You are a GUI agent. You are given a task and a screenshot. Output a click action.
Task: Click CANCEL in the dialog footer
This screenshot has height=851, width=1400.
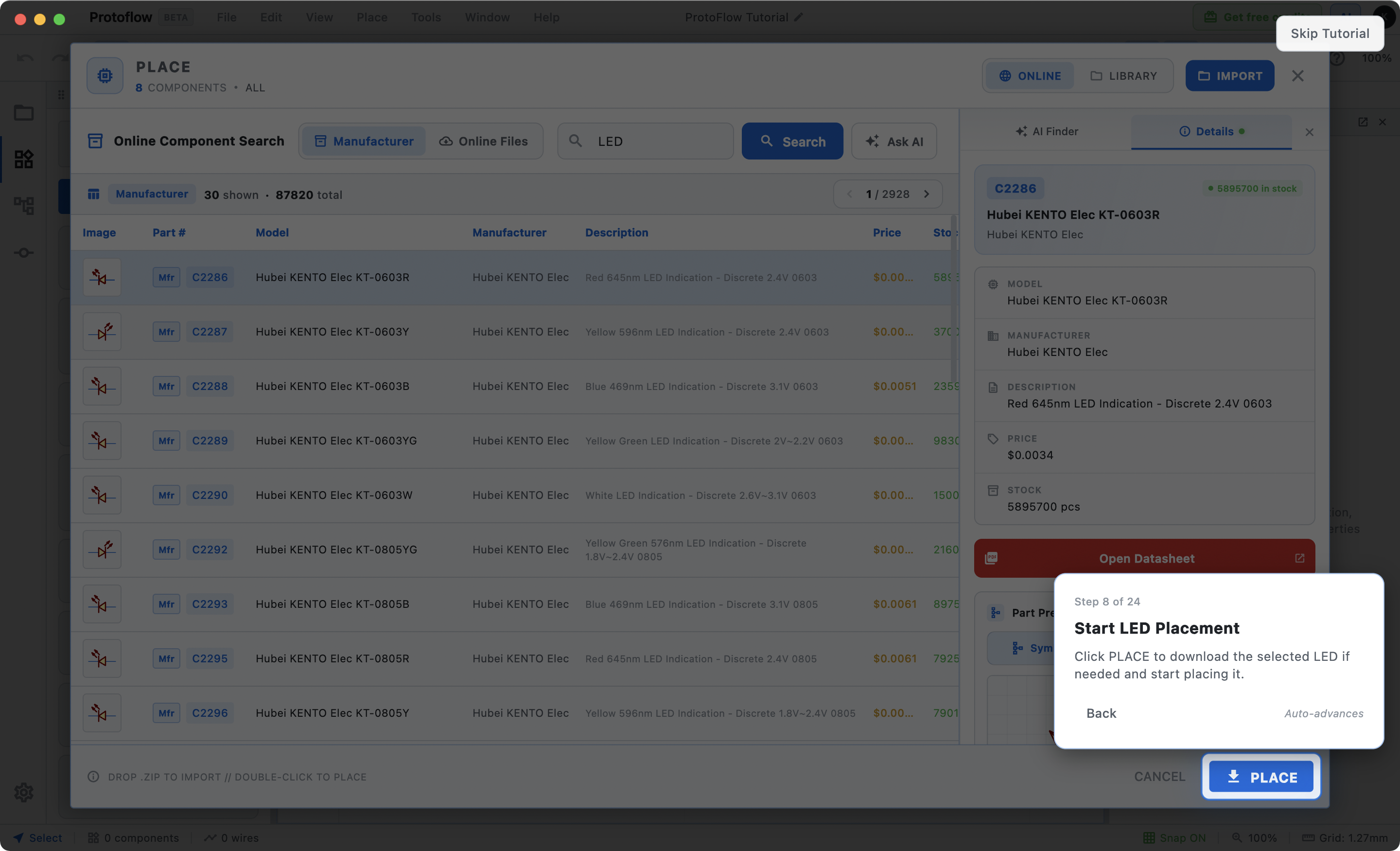1160,777
